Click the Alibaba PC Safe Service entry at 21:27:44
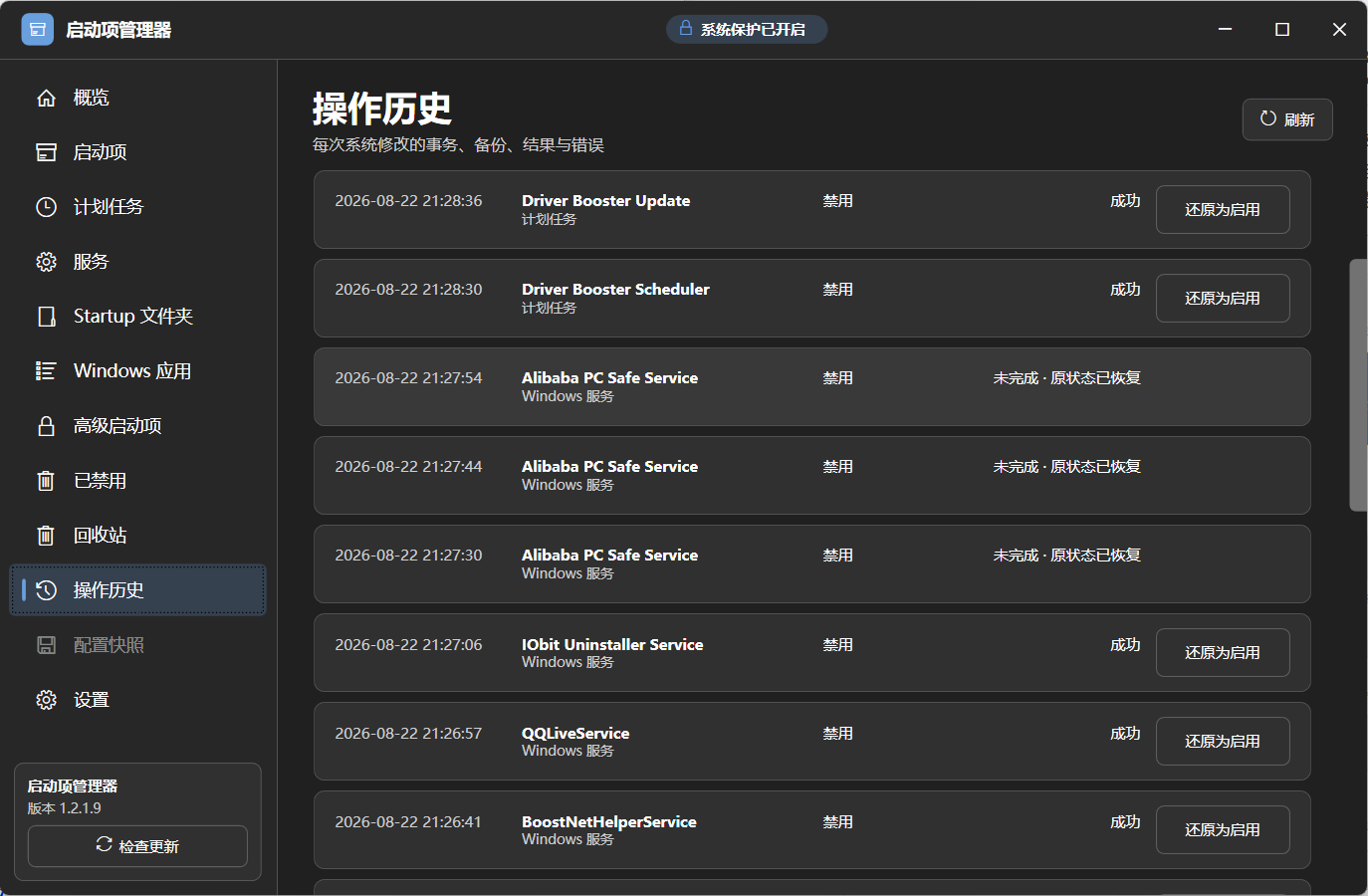This screenshot has width=1368, height=896. pyautogui.click(x=812, y=476)
